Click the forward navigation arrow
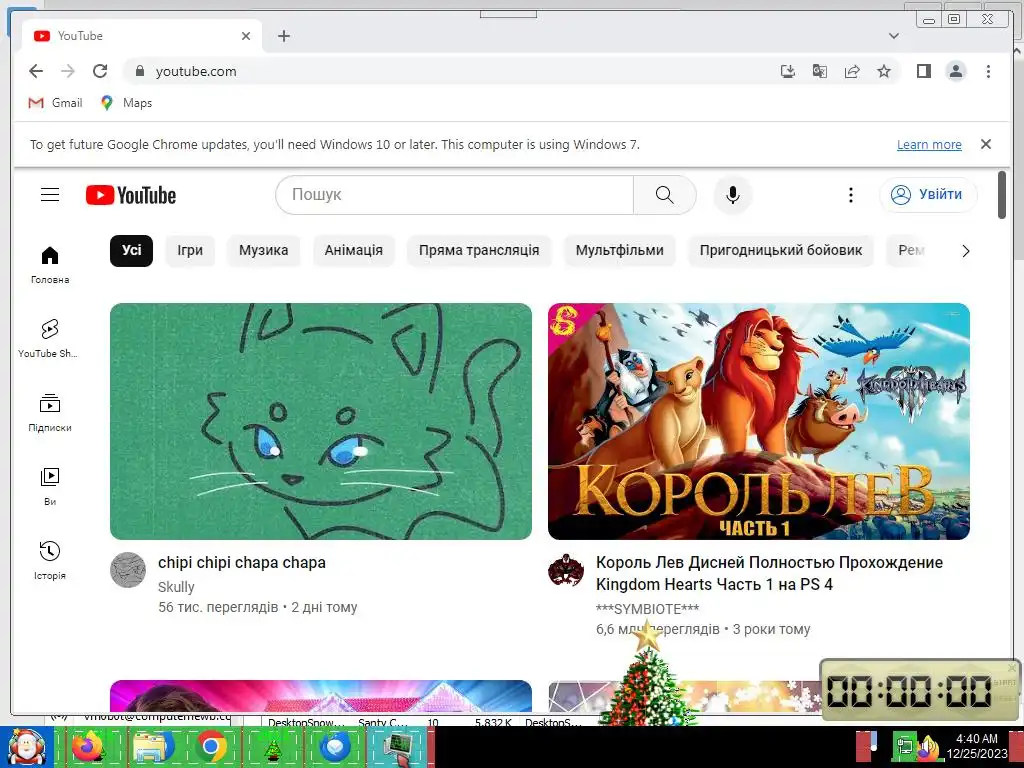This screenshot has width=1024, height=768. (x=68, y=71)
